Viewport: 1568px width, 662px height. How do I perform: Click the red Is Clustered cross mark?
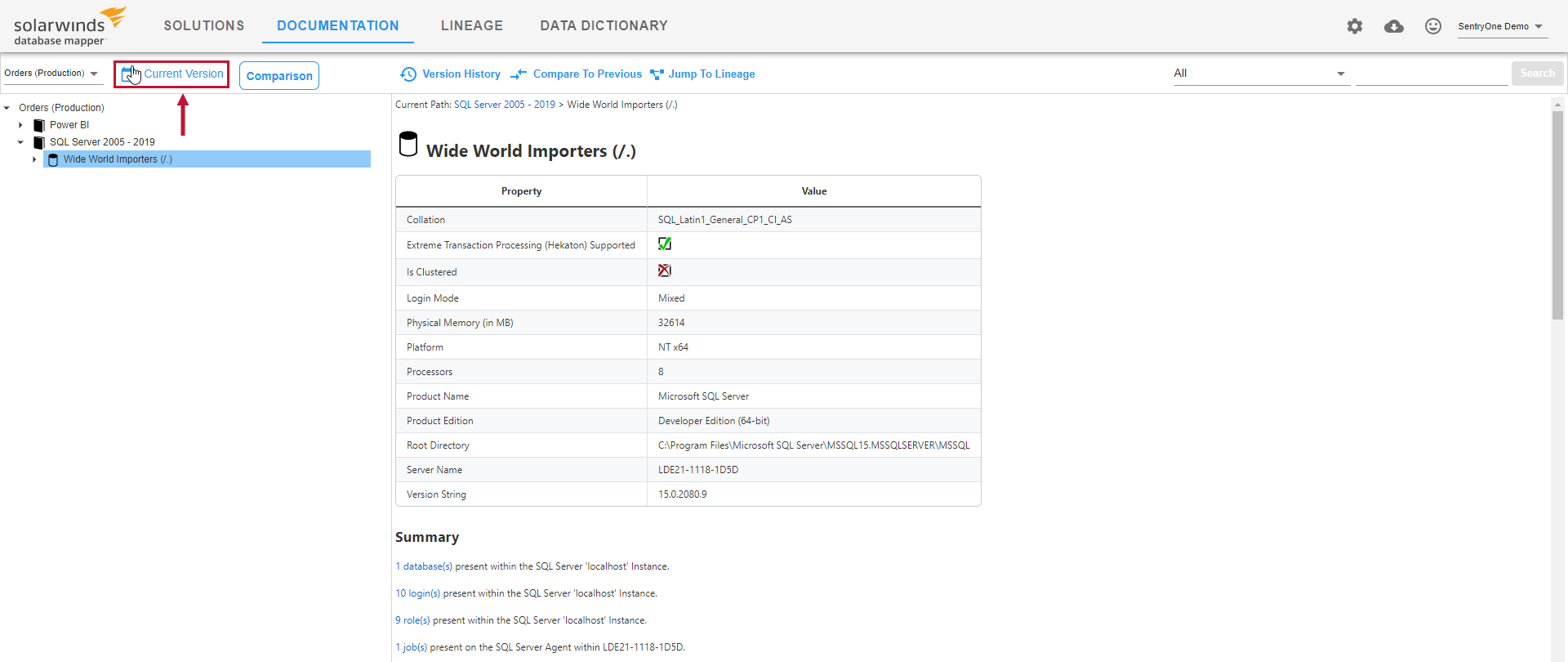[x=665, y=271]
